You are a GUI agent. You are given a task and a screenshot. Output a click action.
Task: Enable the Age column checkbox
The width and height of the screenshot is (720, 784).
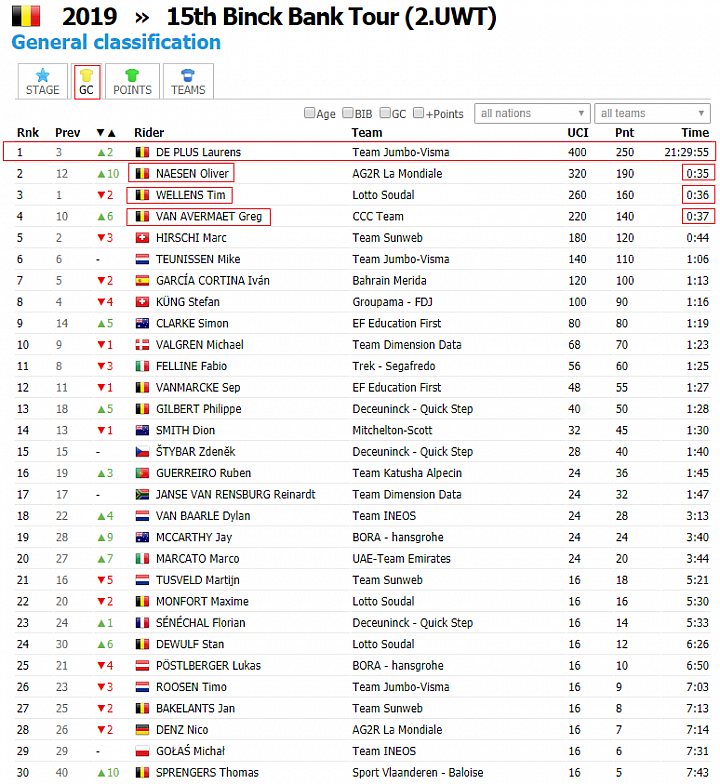point(310,113)
